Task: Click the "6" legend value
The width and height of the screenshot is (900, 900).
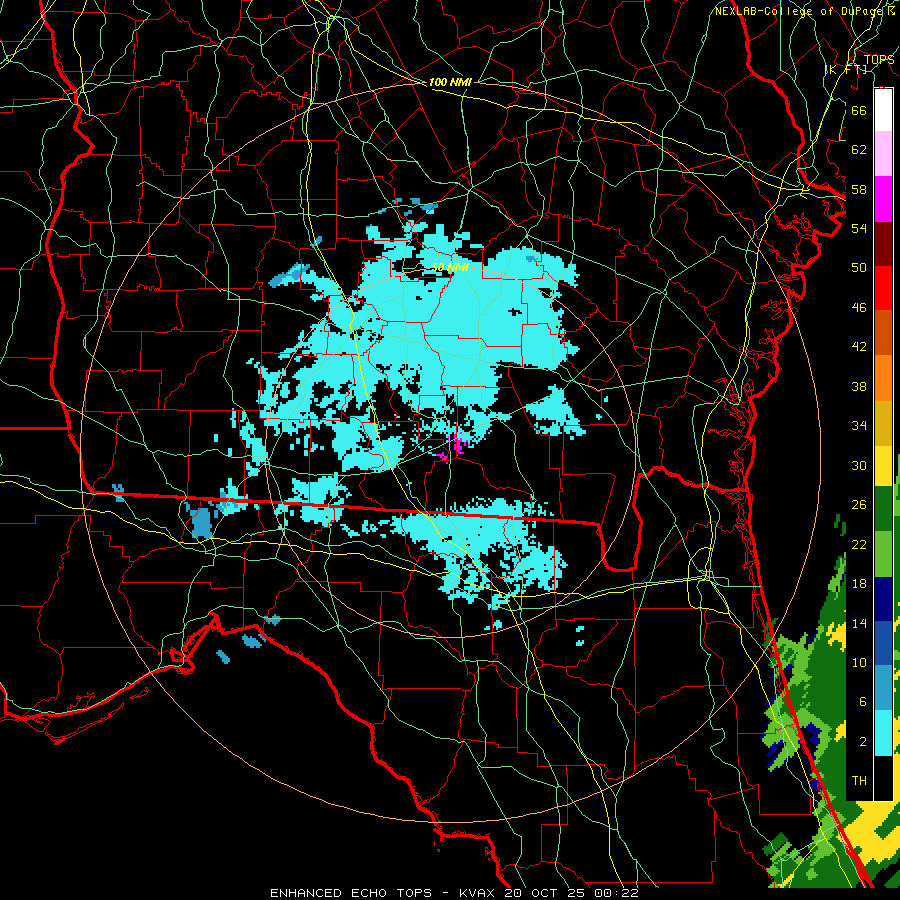Action: (862, 702)
